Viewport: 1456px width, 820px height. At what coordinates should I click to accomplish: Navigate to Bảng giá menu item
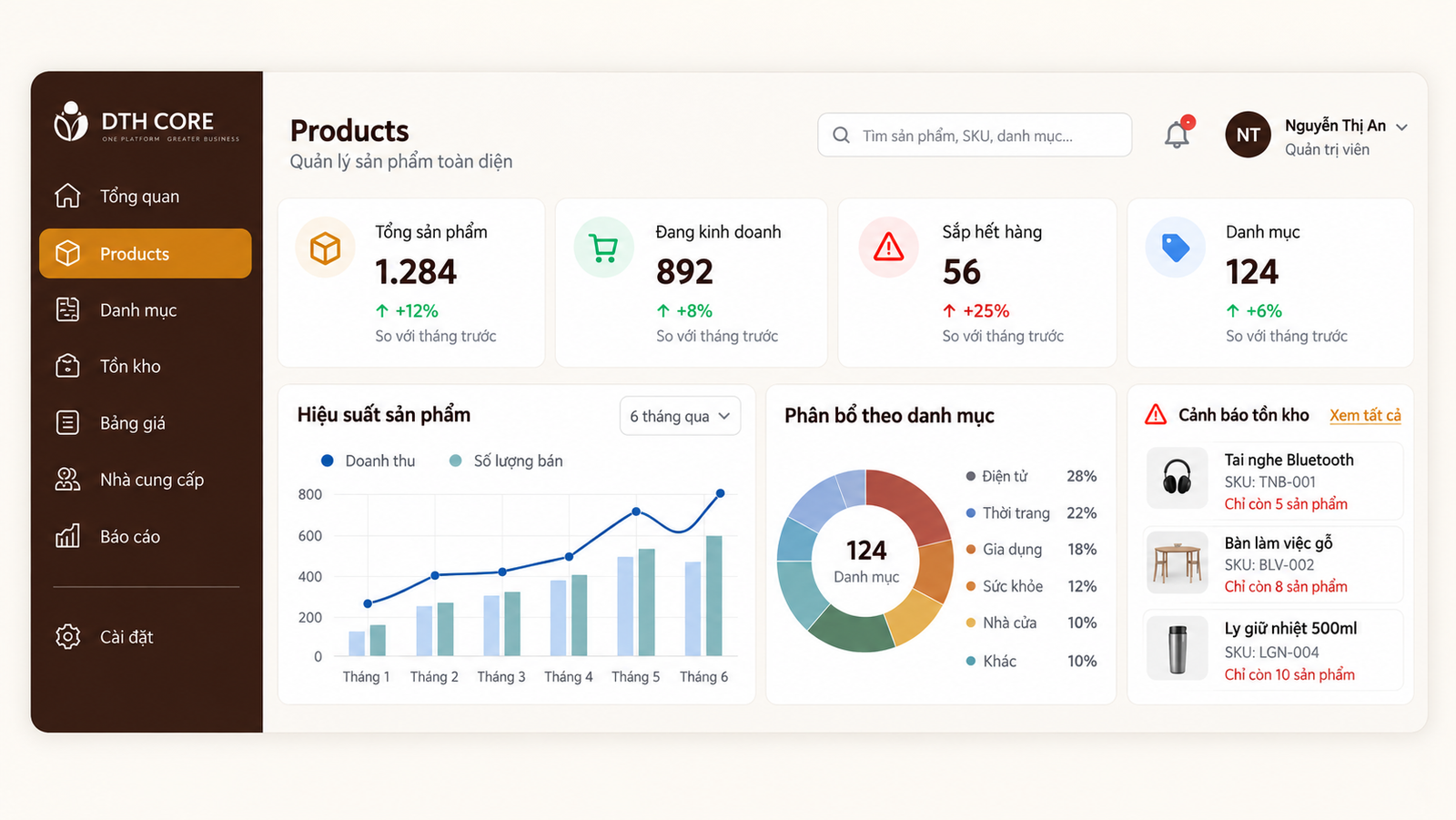pyautogui.click(x=146, y=422)
